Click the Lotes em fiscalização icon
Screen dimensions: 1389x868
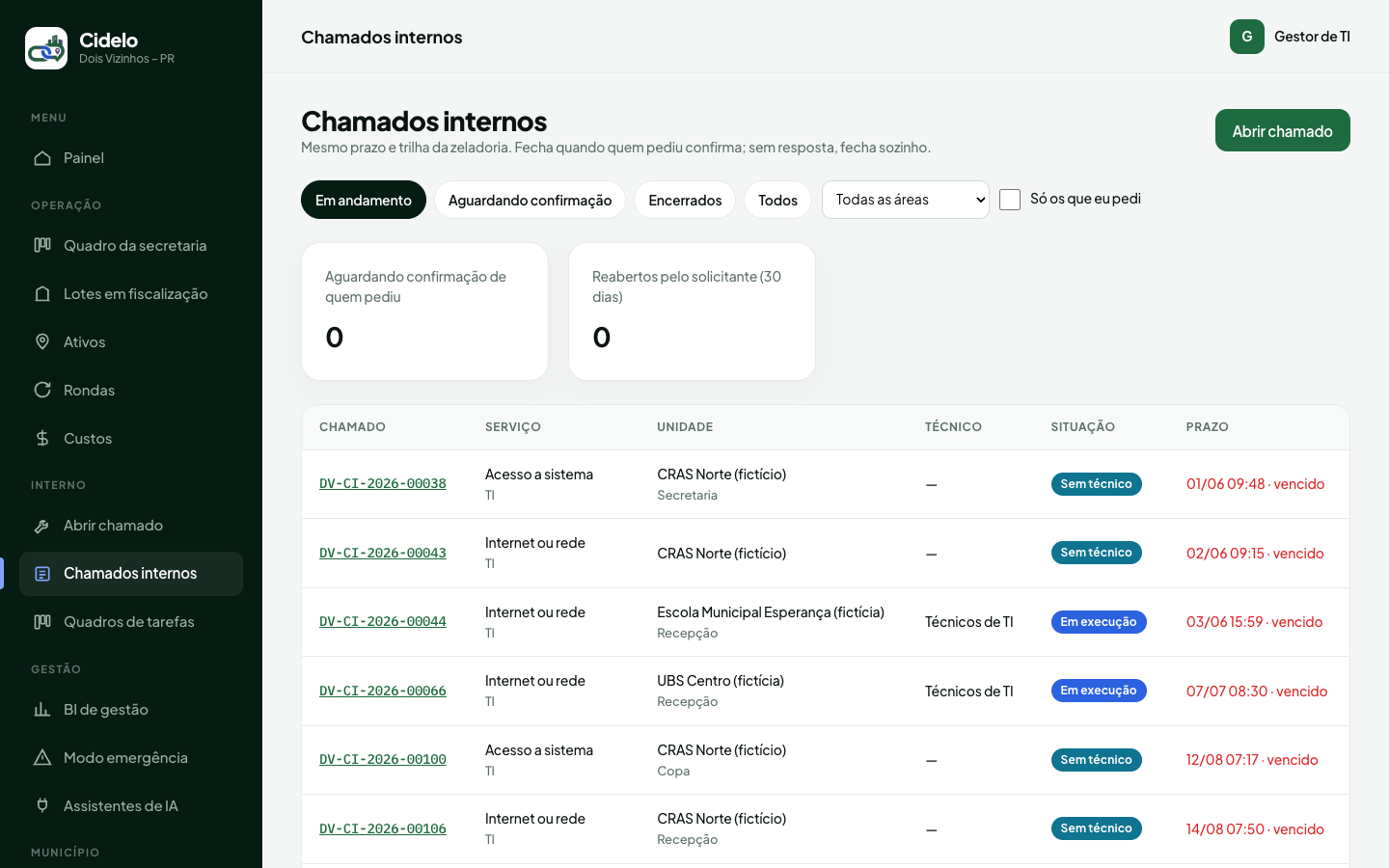tap(42, 294)
